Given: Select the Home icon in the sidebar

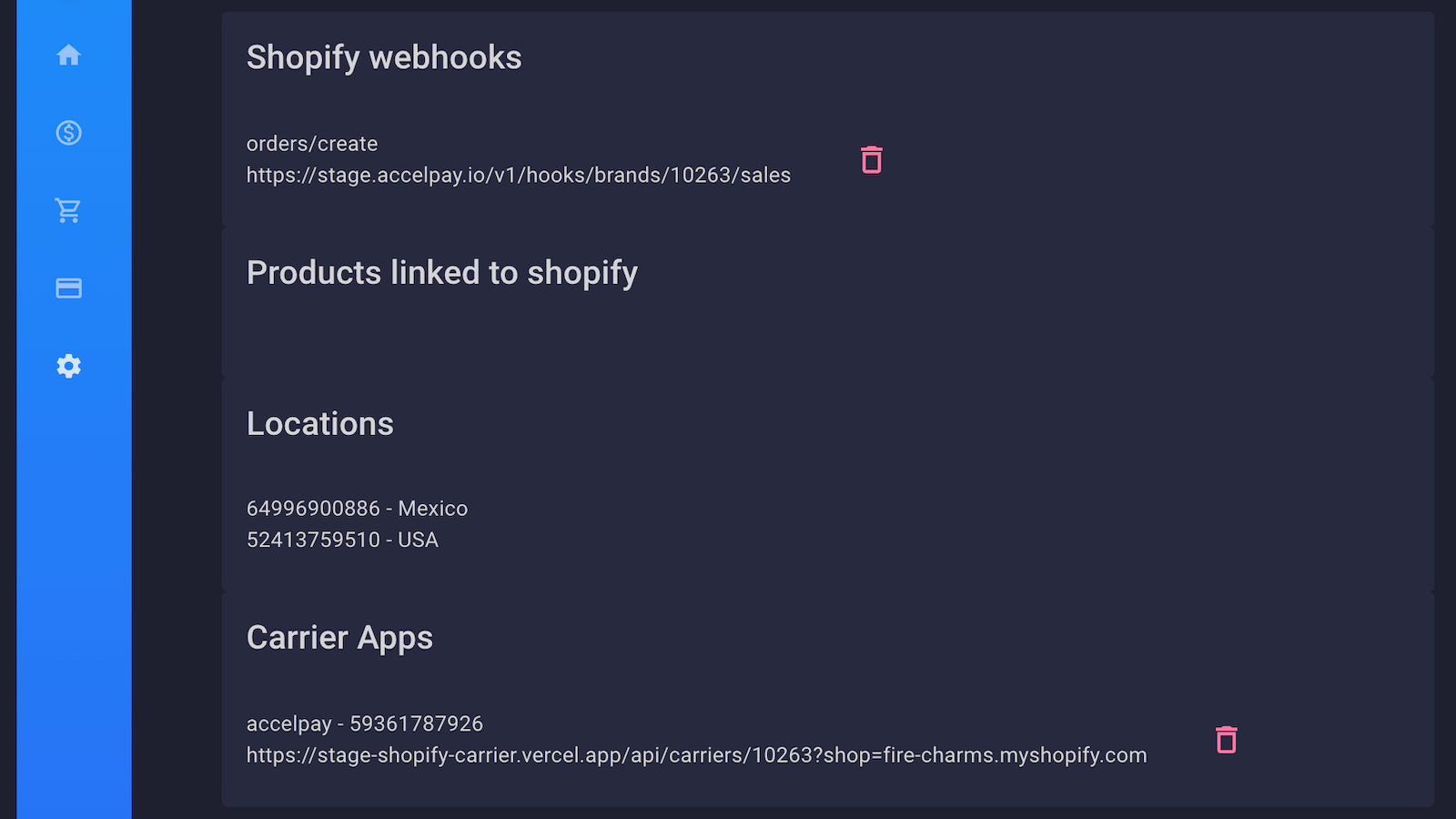Looking at the screenshot, I should click(x=68, y=55).
